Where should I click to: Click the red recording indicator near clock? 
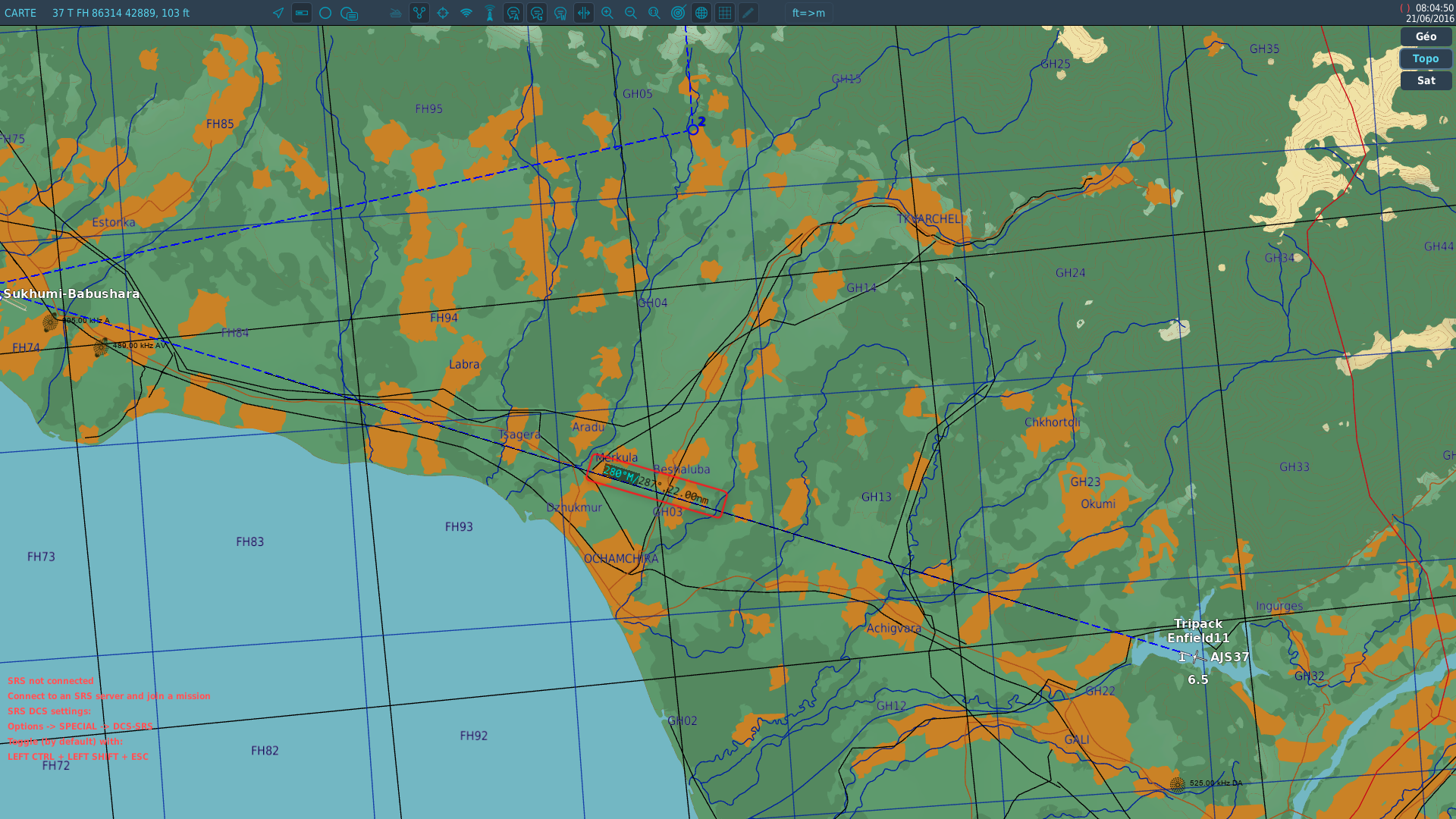1404,8
